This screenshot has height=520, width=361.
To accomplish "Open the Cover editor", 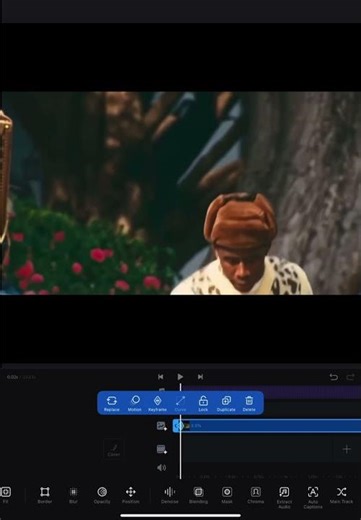I will tap(114, 449).
